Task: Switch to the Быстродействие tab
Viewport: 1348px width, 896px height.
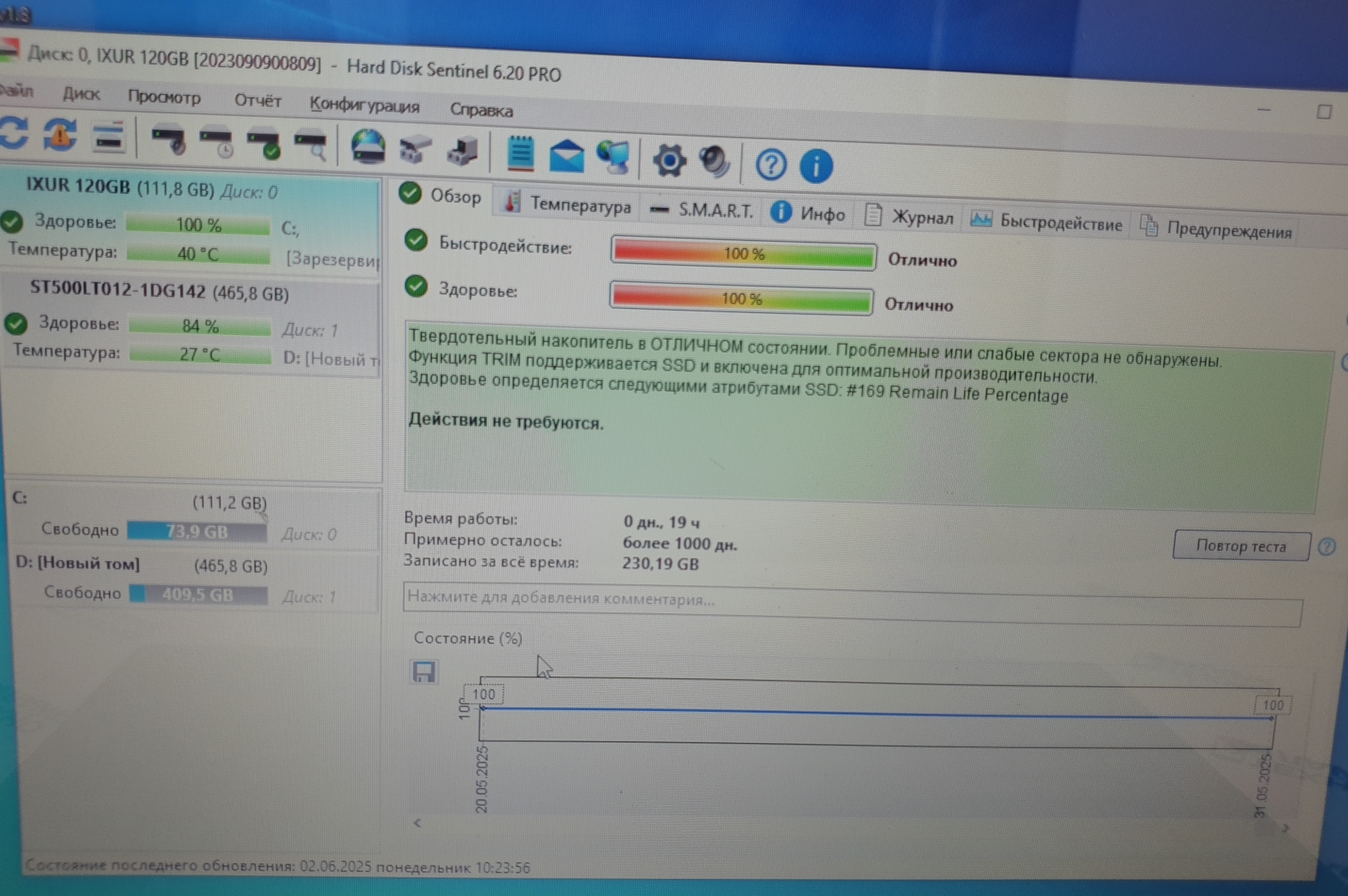Action: [1047, 222]
